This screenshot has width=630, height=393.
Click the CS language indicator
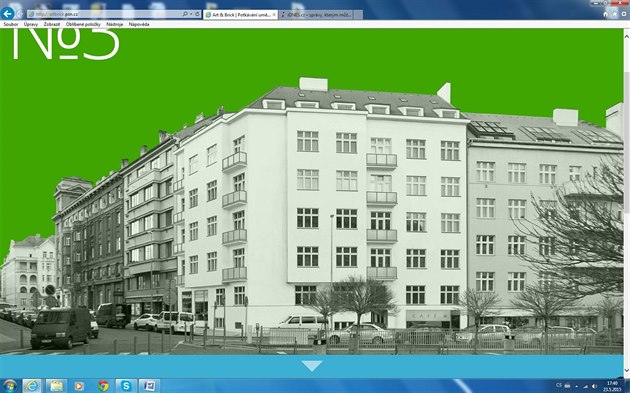pyautogui.click(x=558, y=385)
